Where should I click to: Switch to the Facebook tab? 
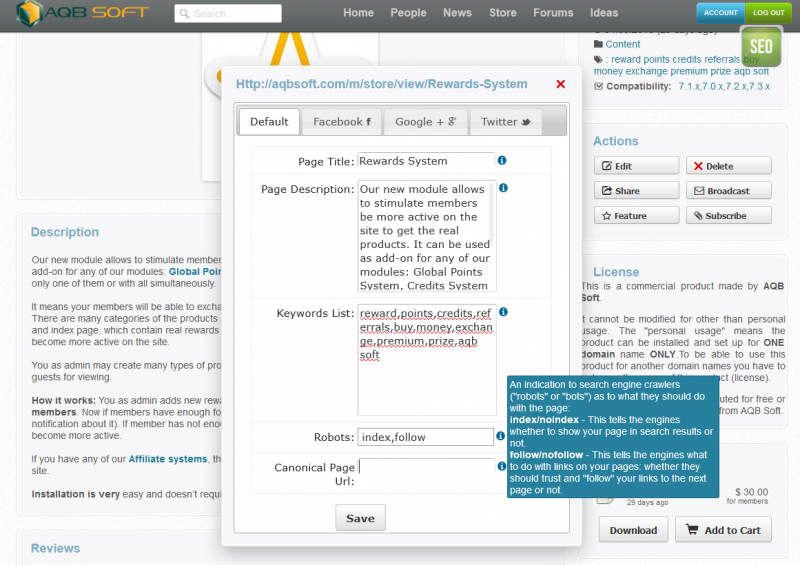tap(341, 122)
